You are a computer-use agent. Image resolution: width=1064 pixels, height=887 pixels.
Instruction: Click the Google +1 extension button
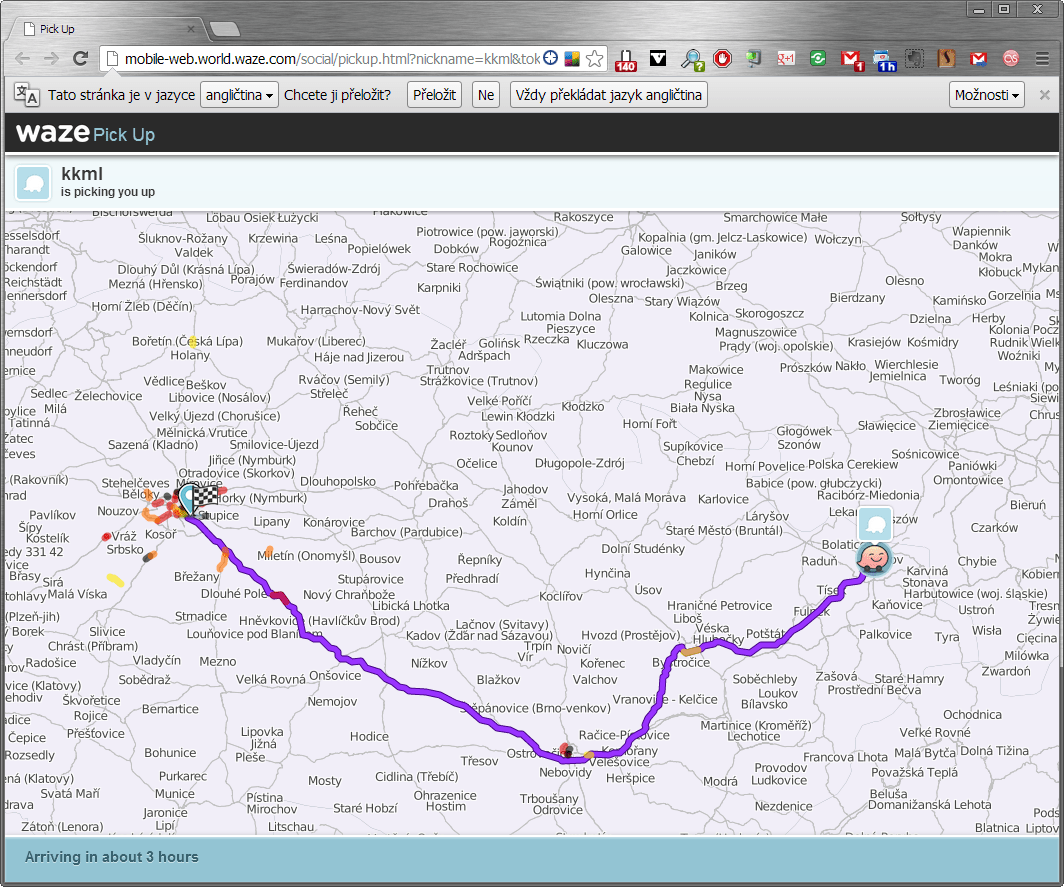click(786, 58)
